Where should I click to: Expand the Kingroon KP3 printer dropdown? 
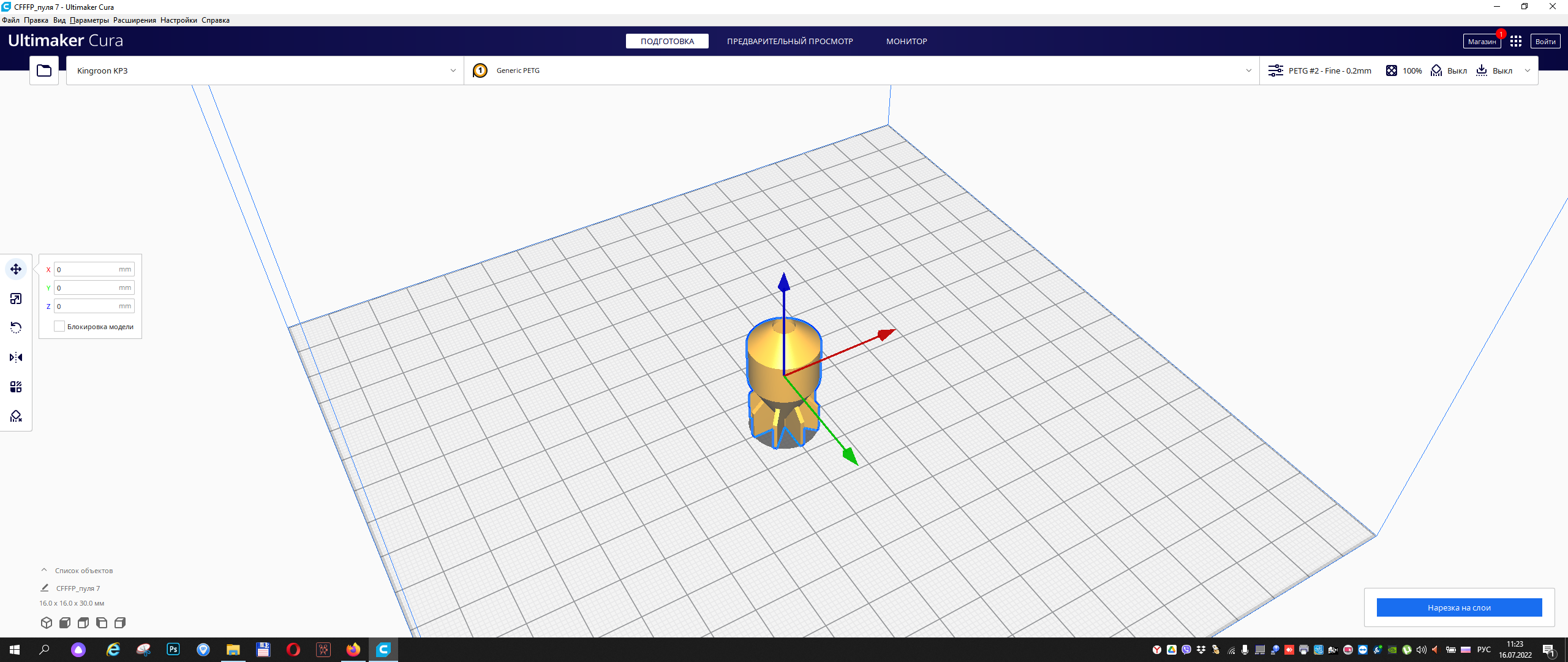[265, 70]
